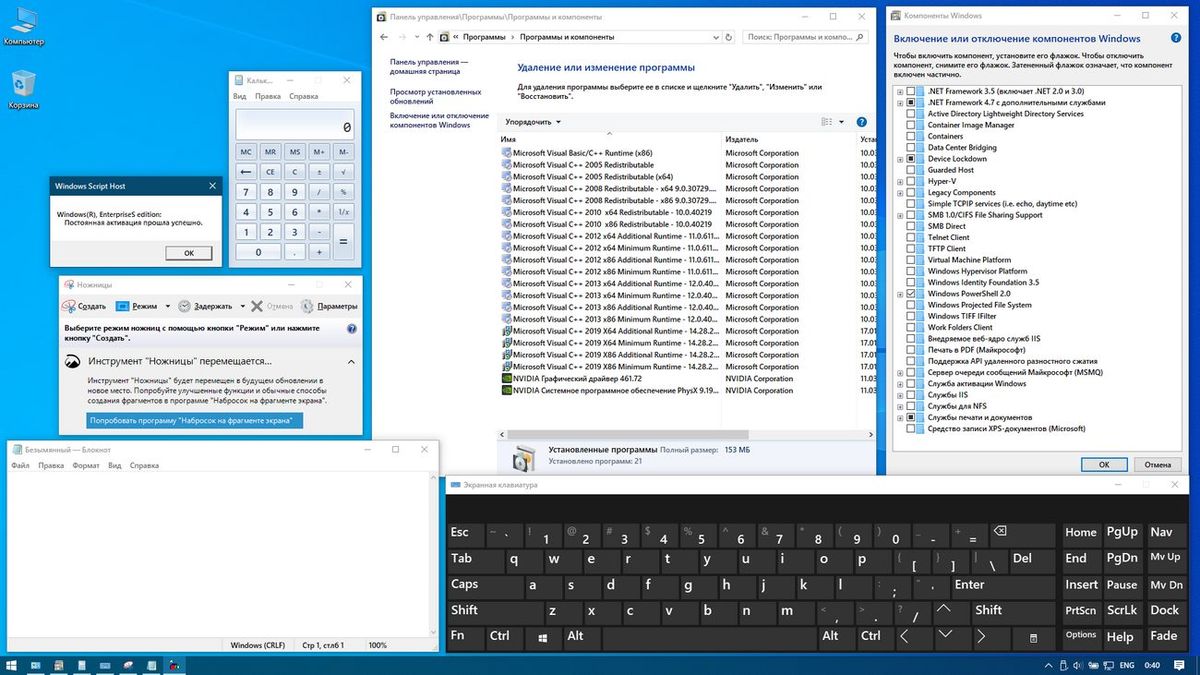Click the back arrow in Control Panel

(385, 37)
